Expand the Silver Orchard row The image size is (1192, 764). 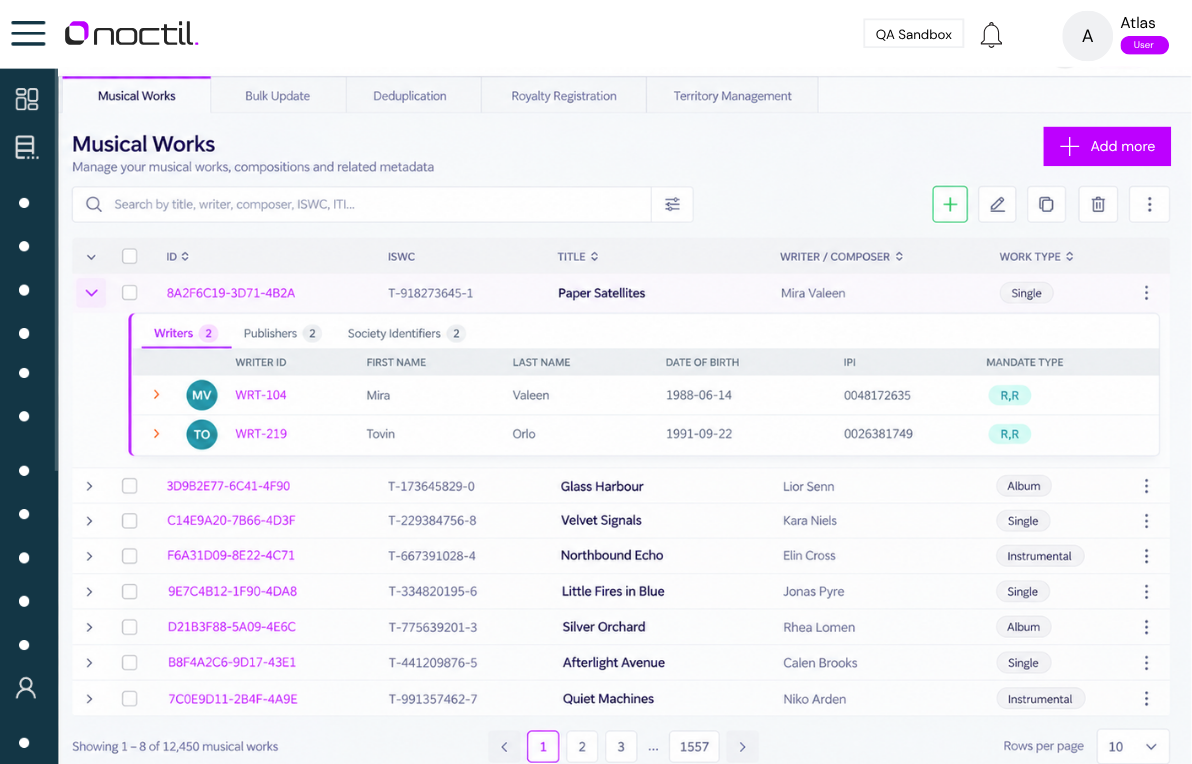[89, 628]
